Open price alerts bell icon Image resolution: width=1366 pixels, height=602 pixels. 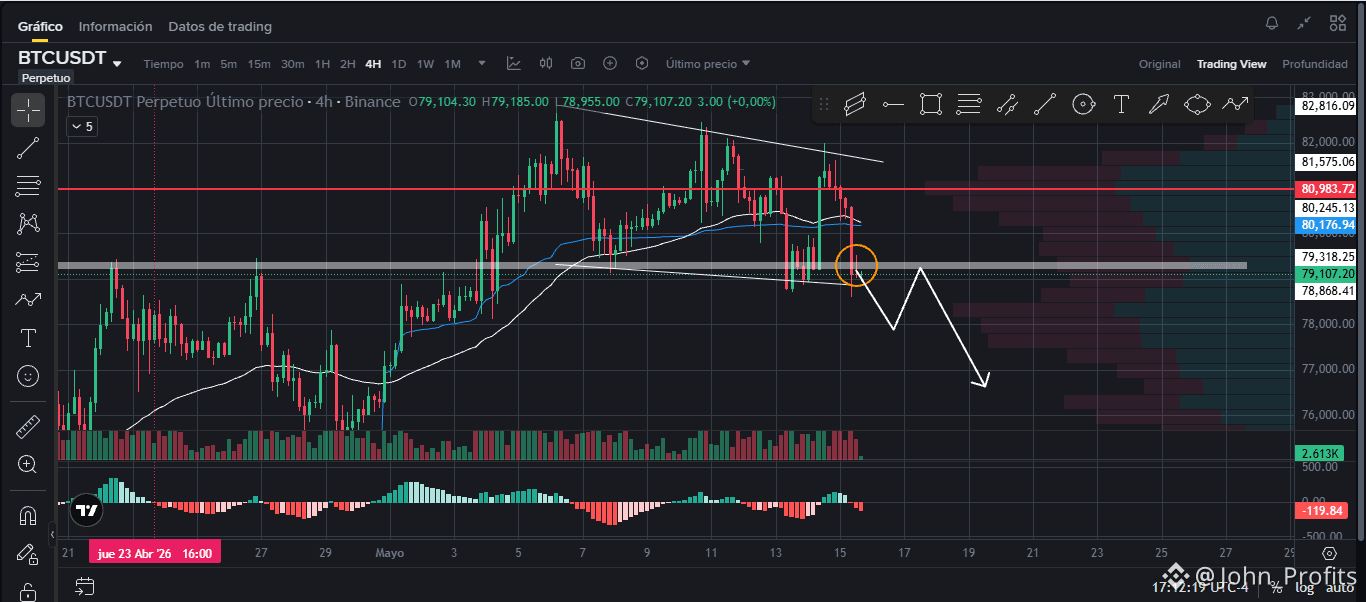(1272, 23)
